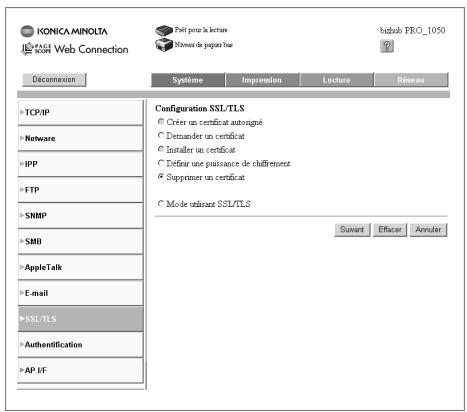Click the help question mark icon
The width and height of the screenshot is (467, 412).
coord(387,46)
